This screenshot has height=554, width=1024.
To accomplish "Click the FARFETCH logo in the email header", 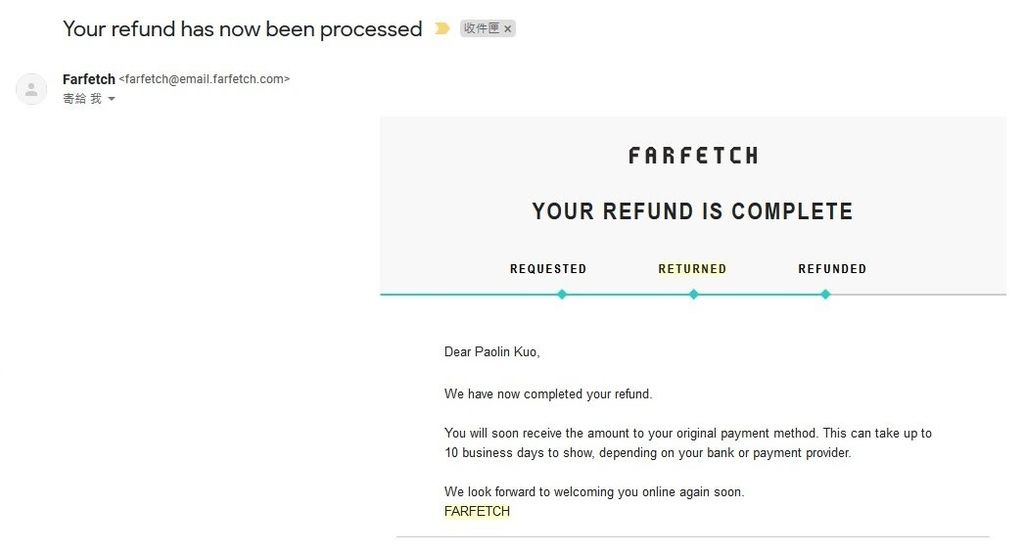I will coord(693,155).
